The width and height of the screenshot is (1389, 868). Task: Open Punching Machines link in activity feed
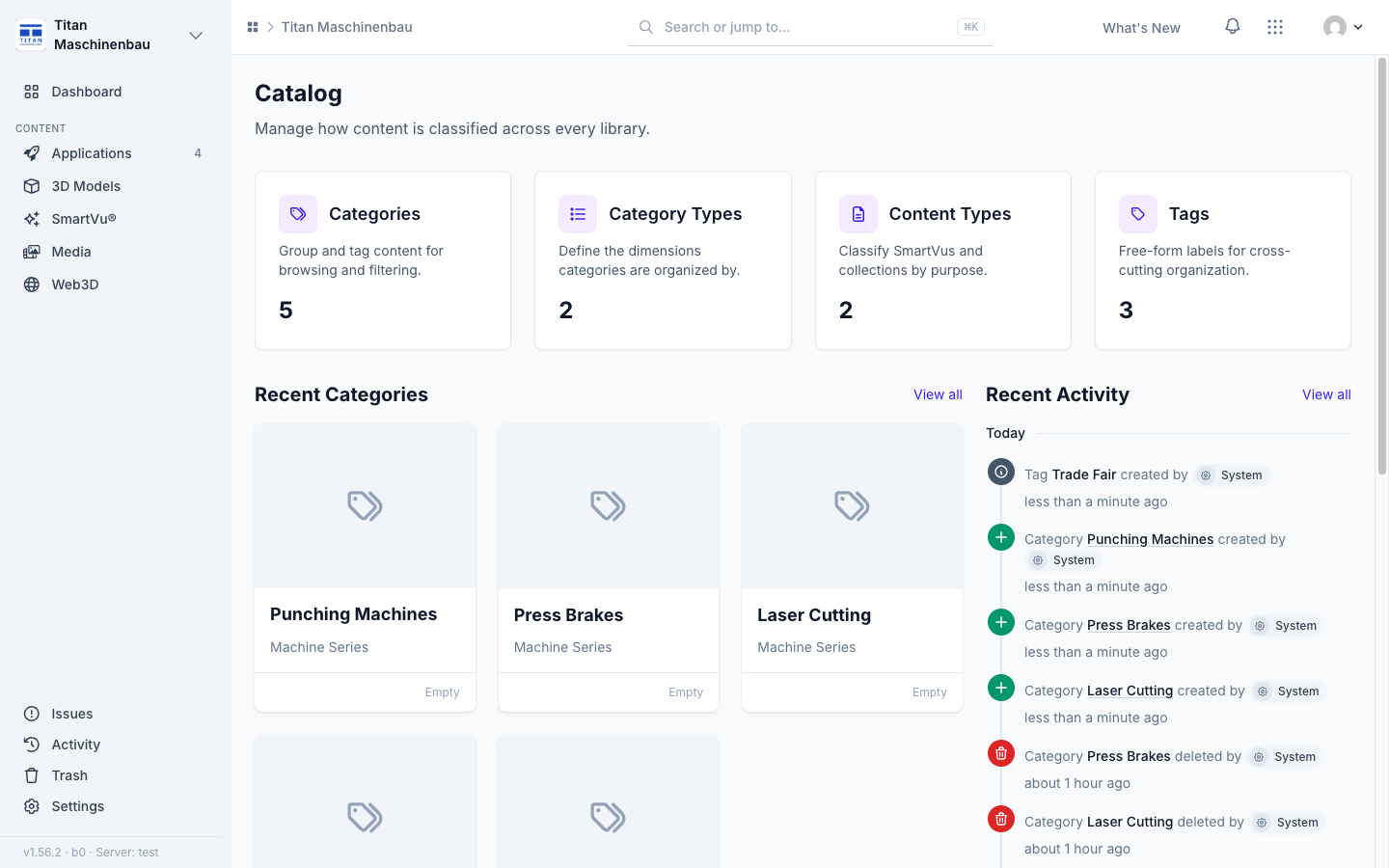[1150, 539]
